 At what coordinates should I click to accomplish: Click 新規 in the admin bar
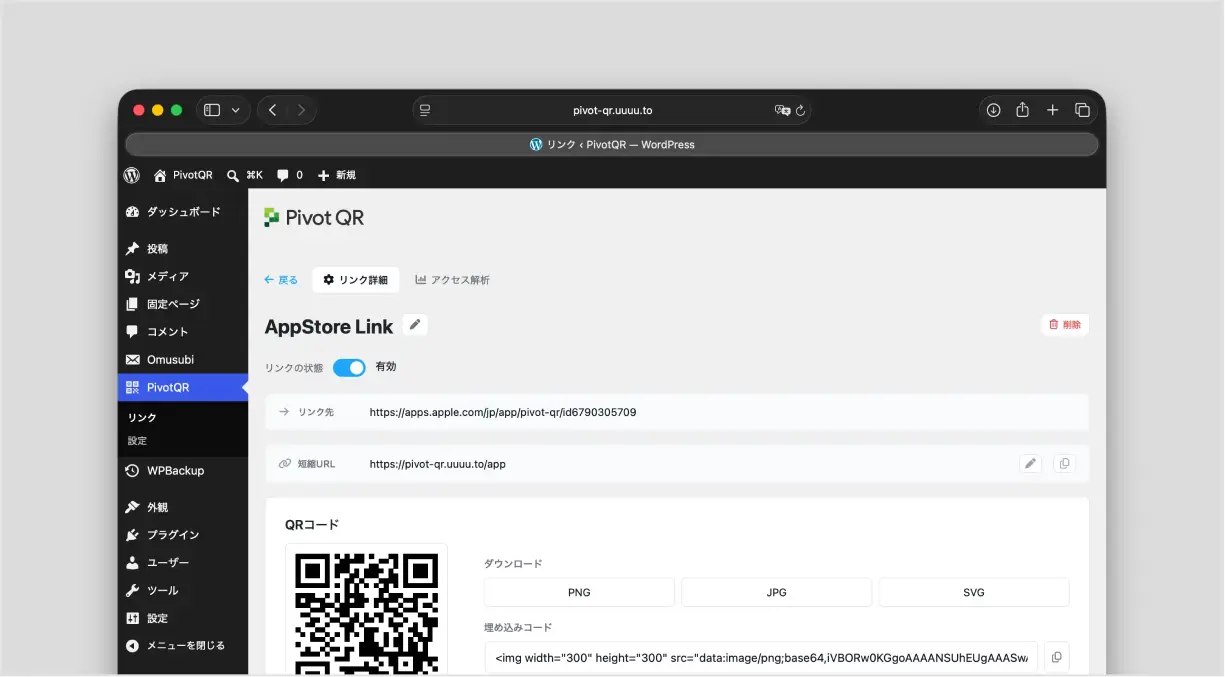pyautogui.click(x=337, y=175)
